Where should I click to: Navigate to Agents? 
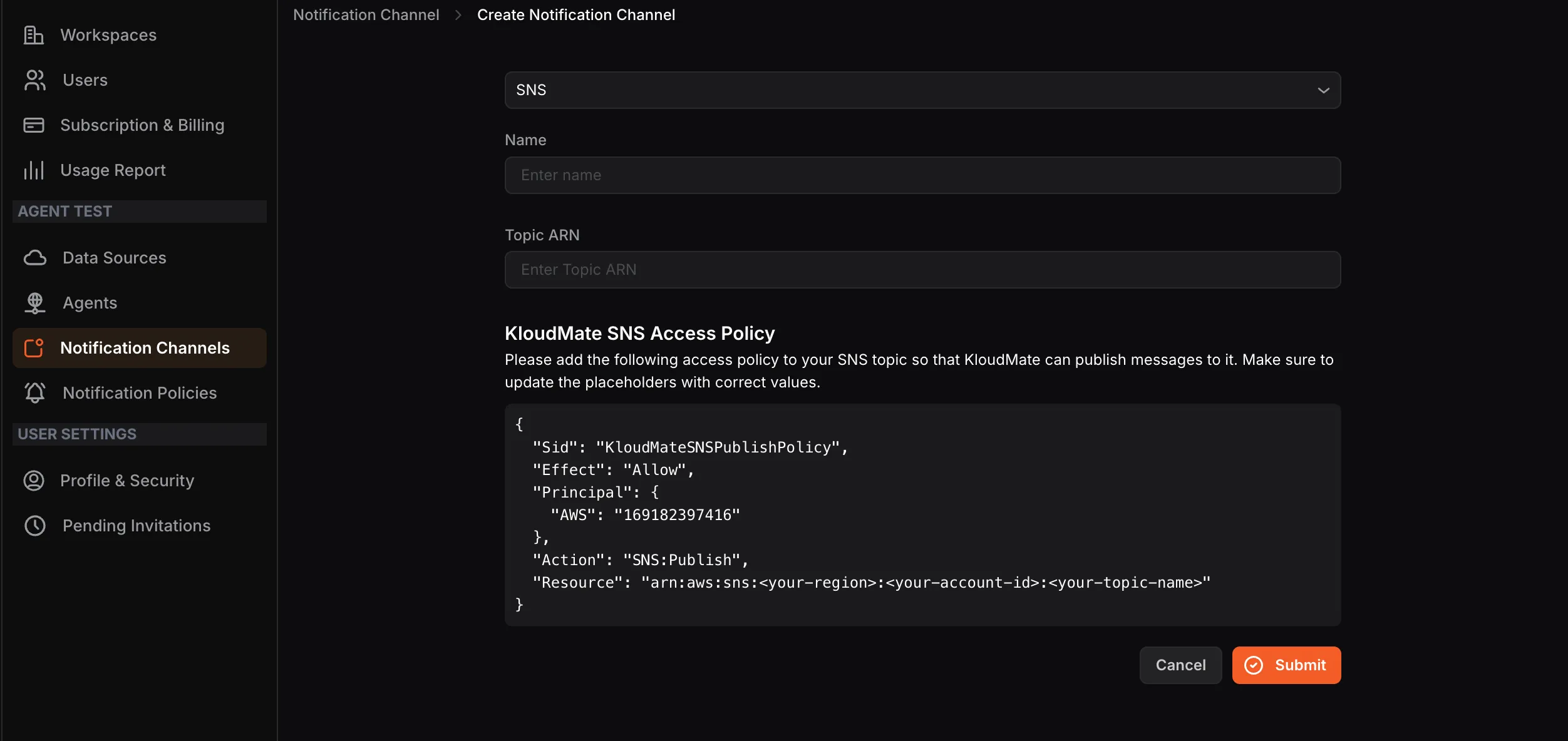(x=140, y=303)
